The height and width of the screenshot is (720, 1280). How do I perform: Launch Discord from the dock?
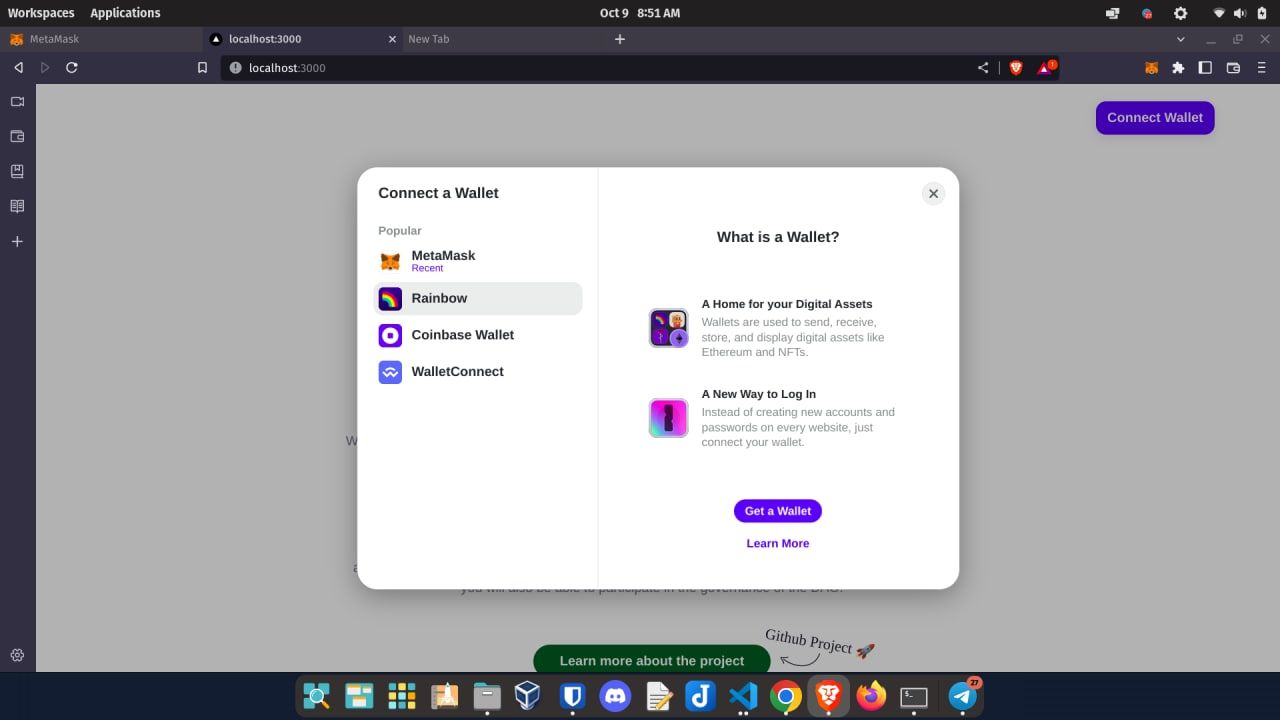coord(615,696)
